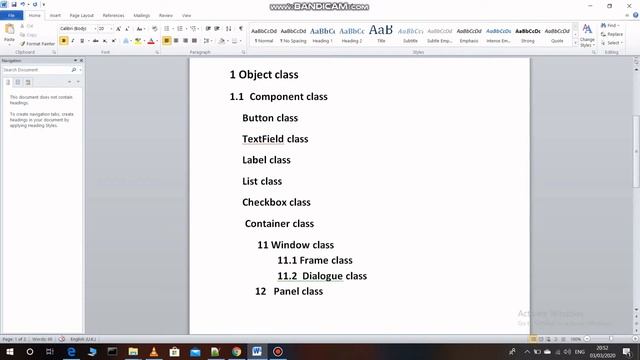Image resolution: width=640 pixels, height=360 pixels.
Task: Open the File tab
Action: 11,16
